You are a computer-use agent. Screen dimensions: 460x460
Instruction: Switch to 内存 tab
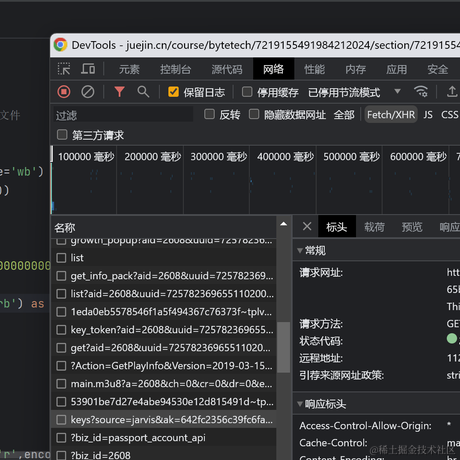click(355, 69)
